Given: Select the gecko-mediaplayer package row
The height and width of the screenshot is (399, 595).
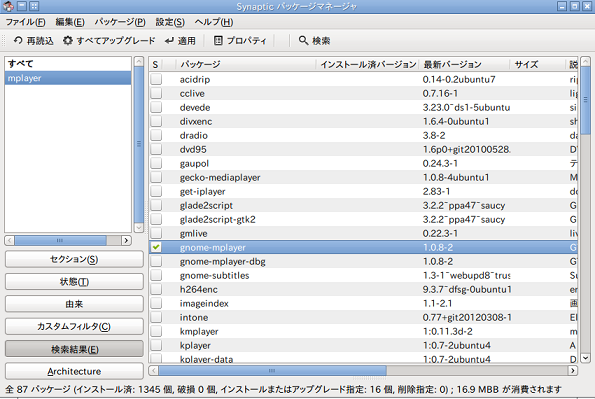Looking at the screenshot, I should tap(363, 177).
